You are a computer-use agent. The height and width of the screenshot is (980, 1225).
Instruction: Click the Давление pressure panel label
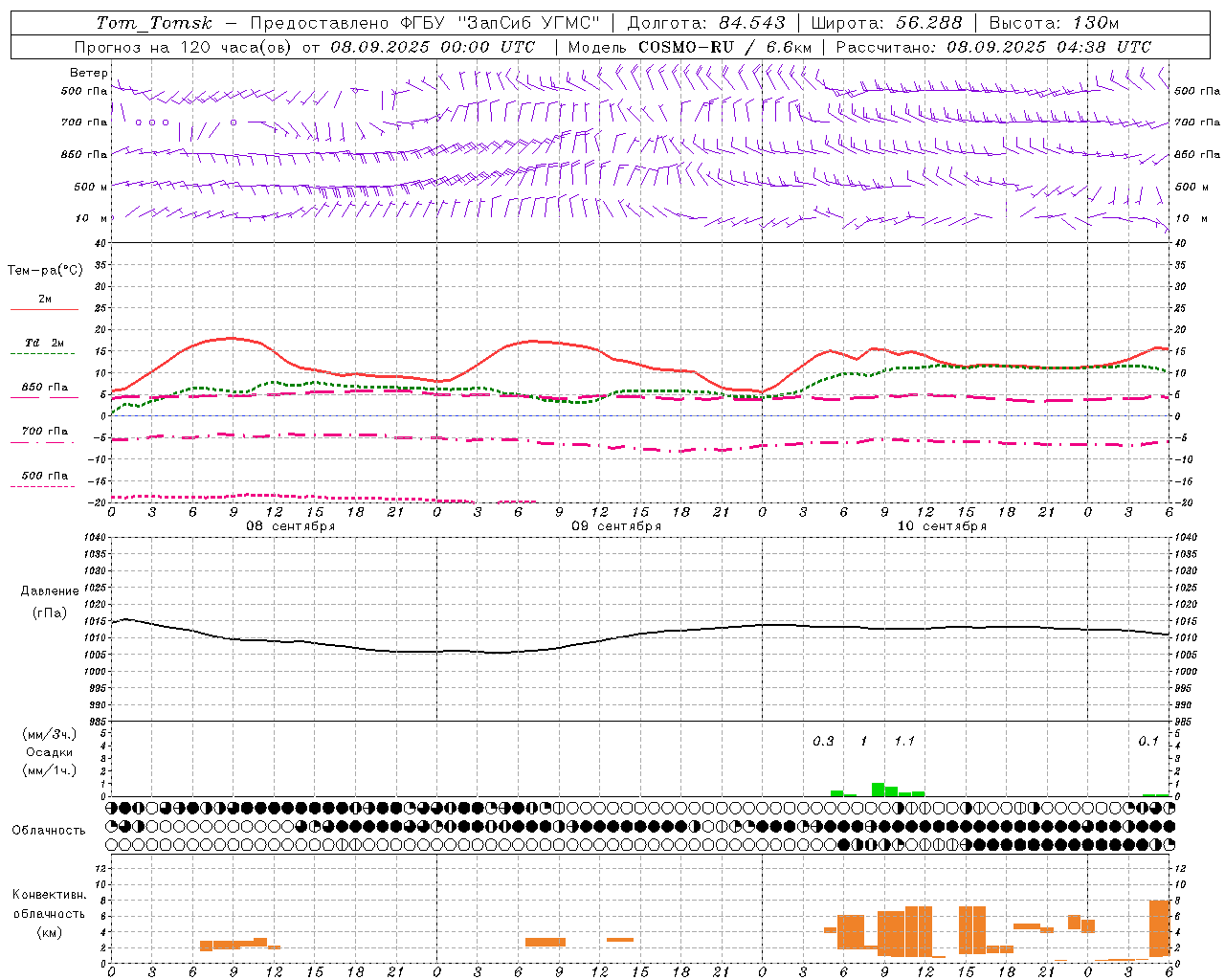coord(50,591)
